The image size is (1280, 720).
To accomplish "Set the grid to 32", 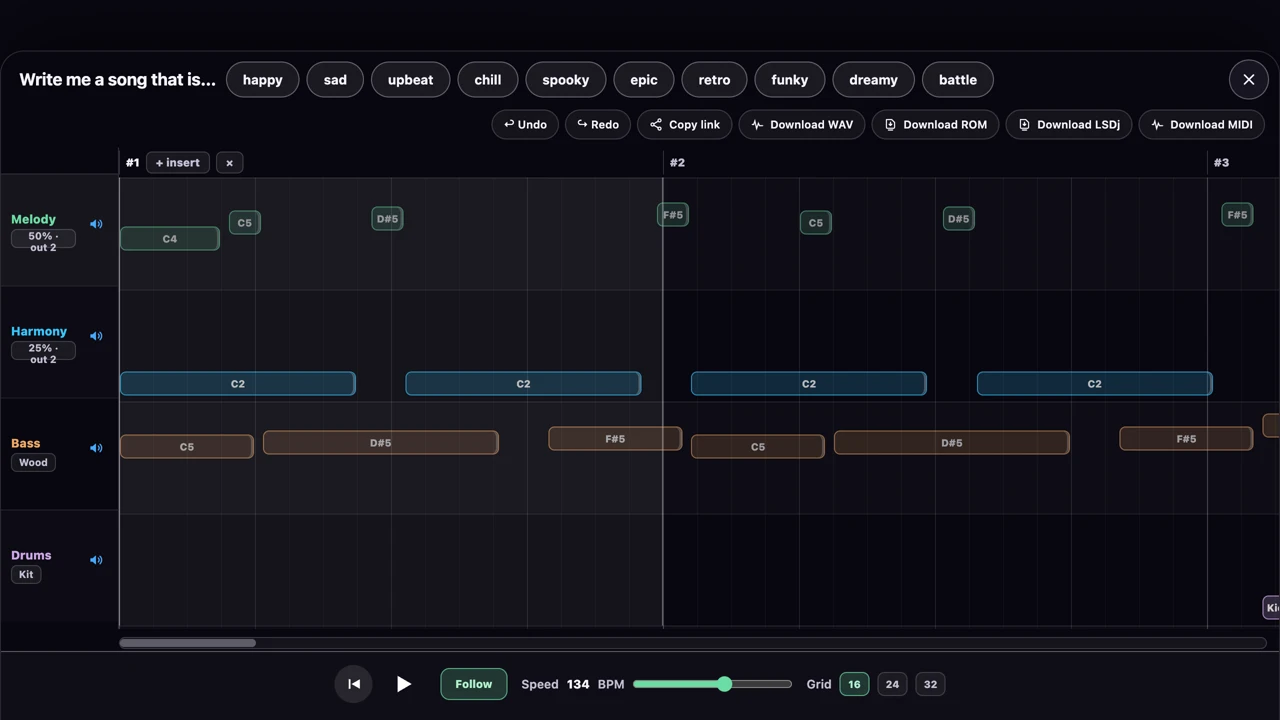I will coord(930,684).
